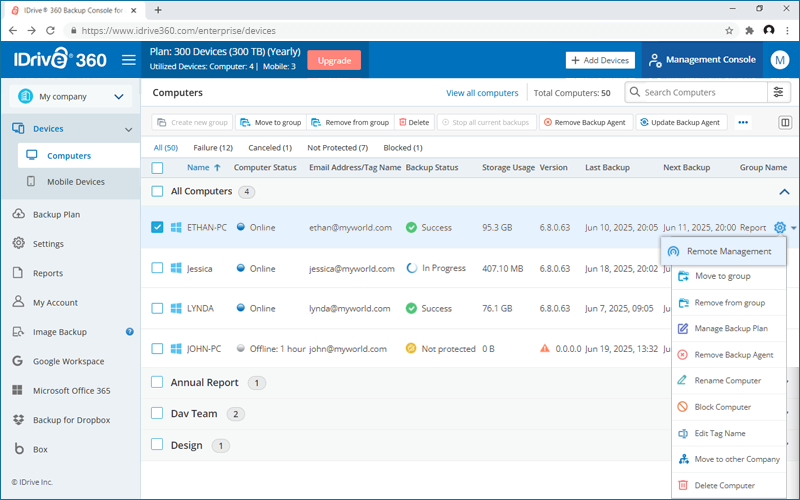Viewport: 800px width, 500px height.
Task: Click the Upgrade button
Action: pyautogui.click(x=334, y=60)
